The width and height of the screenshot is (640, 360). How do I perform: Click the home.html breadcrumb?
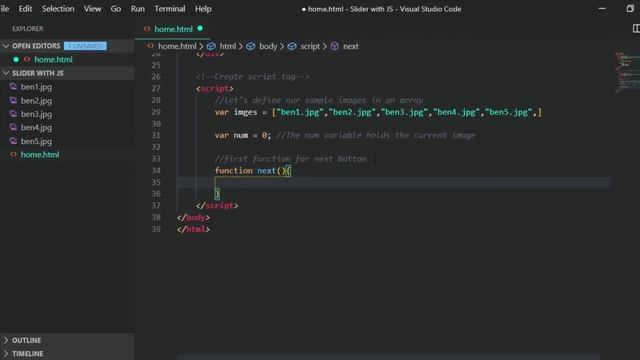tap(177, 46)
